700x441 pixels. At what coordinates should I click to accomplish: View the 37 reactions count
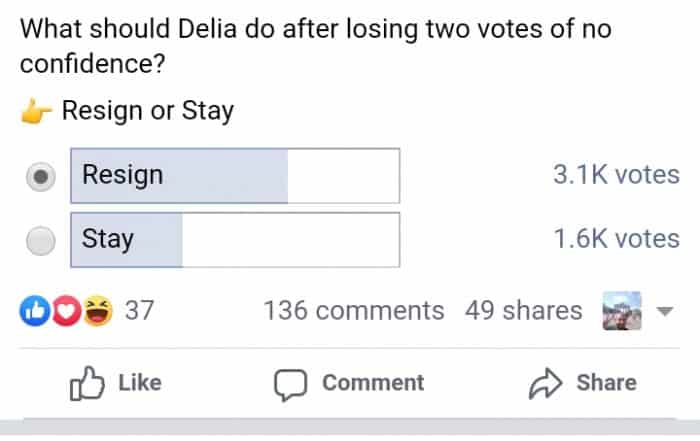coord(139,311)
